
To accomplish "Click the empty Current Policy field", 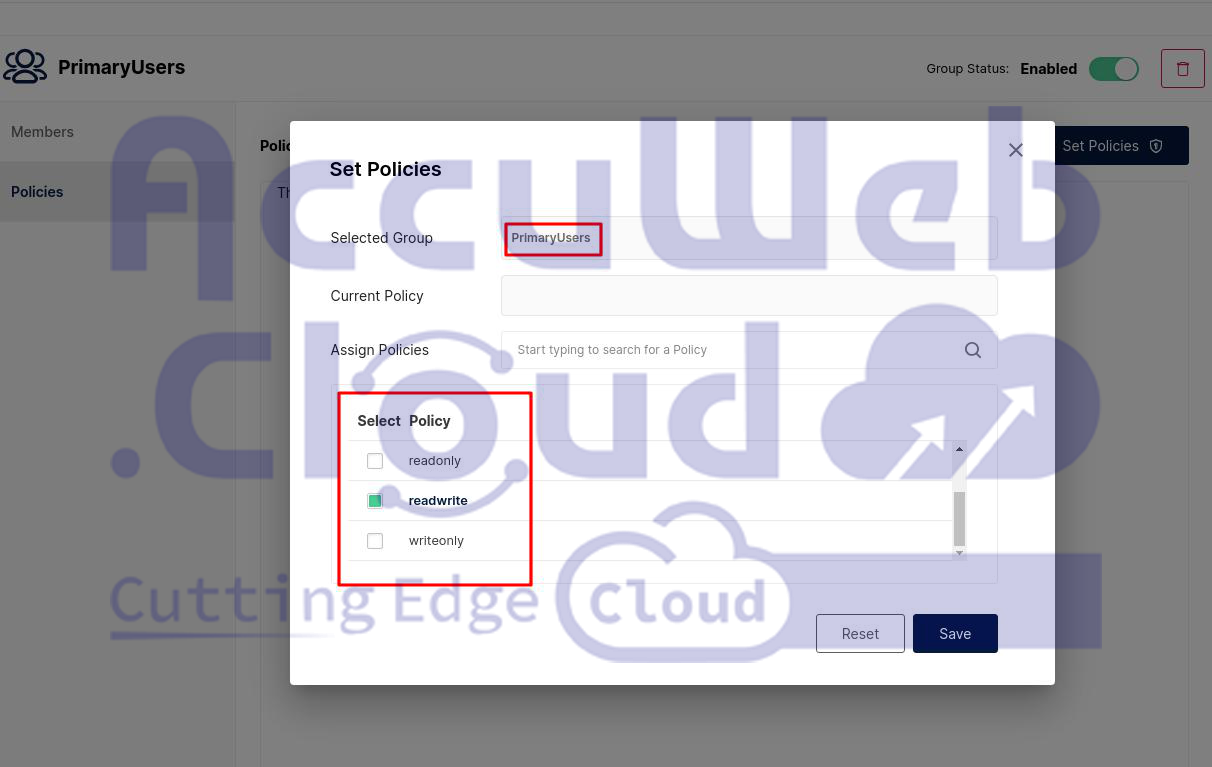I will (x=748, y=296).
